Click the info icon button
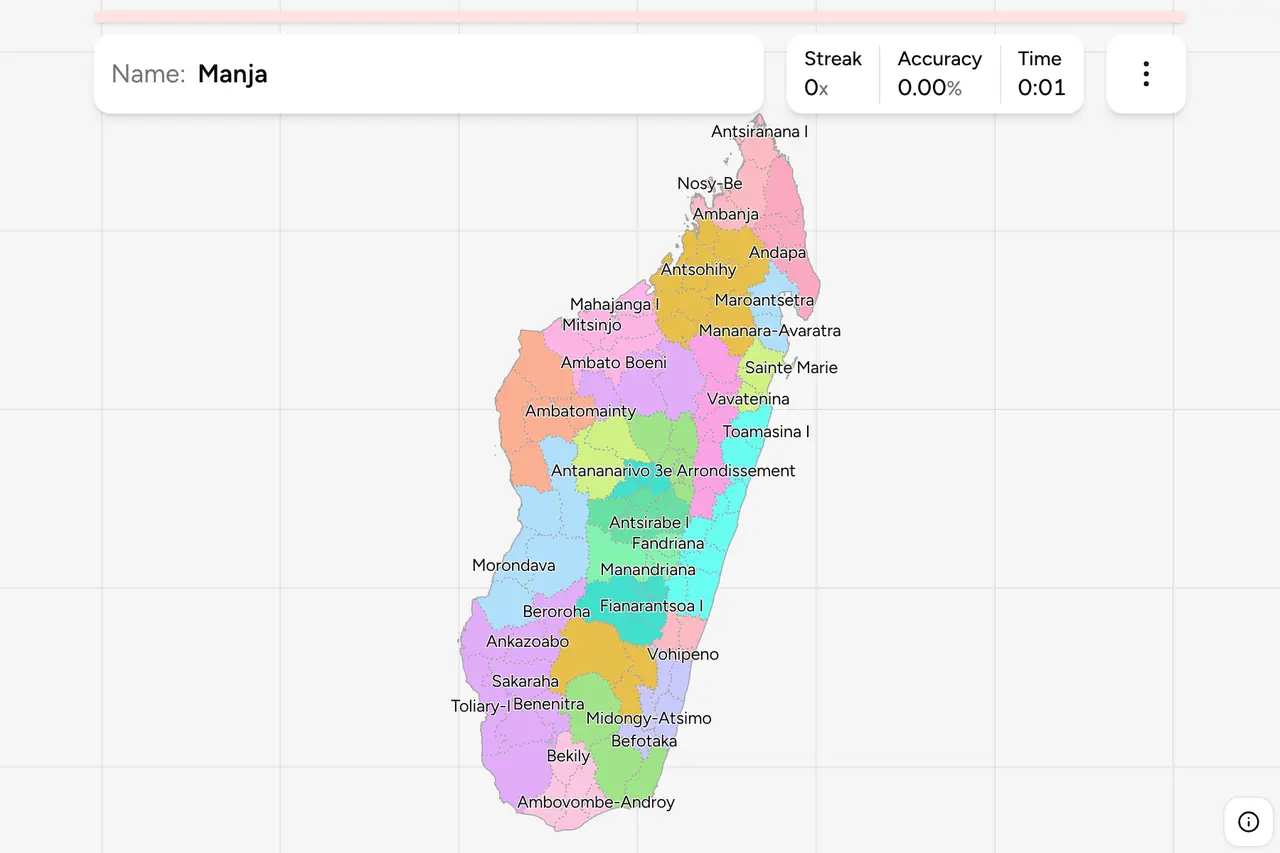1280x853 pixels. point(1249,822)
